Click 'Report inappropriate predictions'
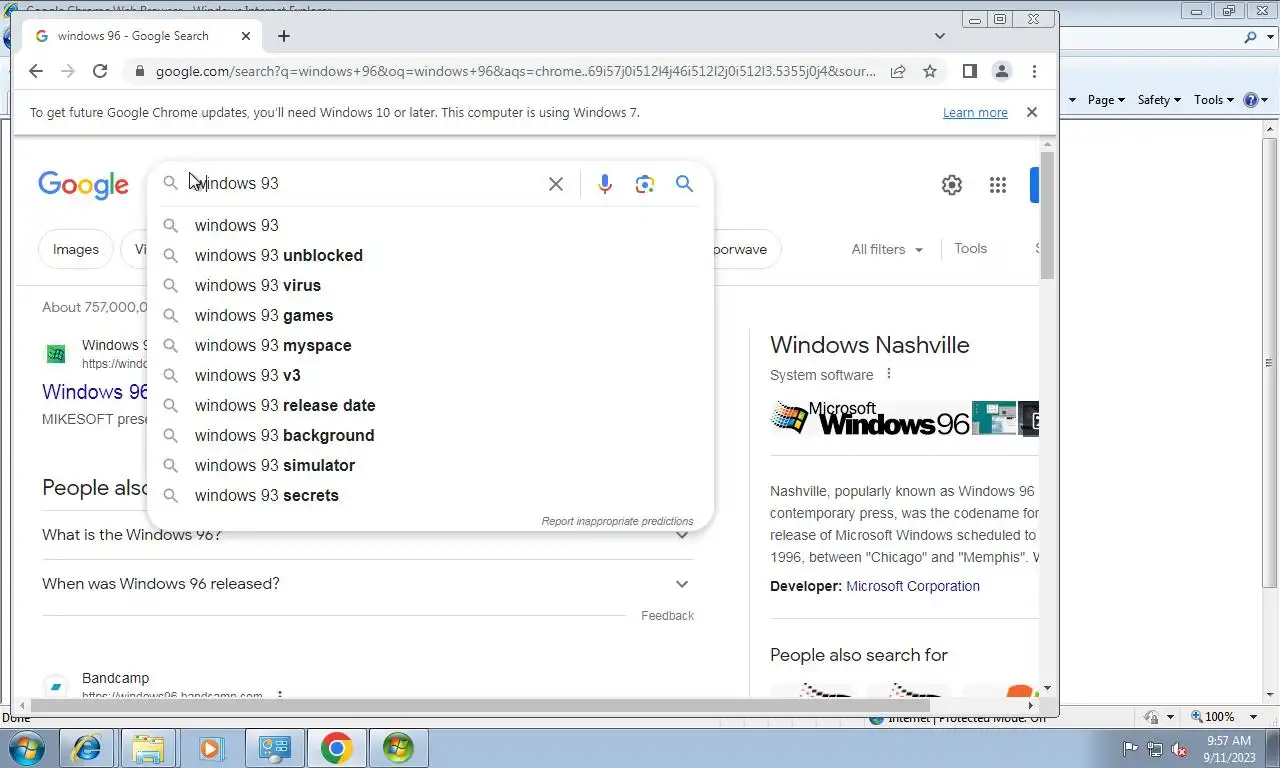 pyautogui.click(x=617, y=521)
